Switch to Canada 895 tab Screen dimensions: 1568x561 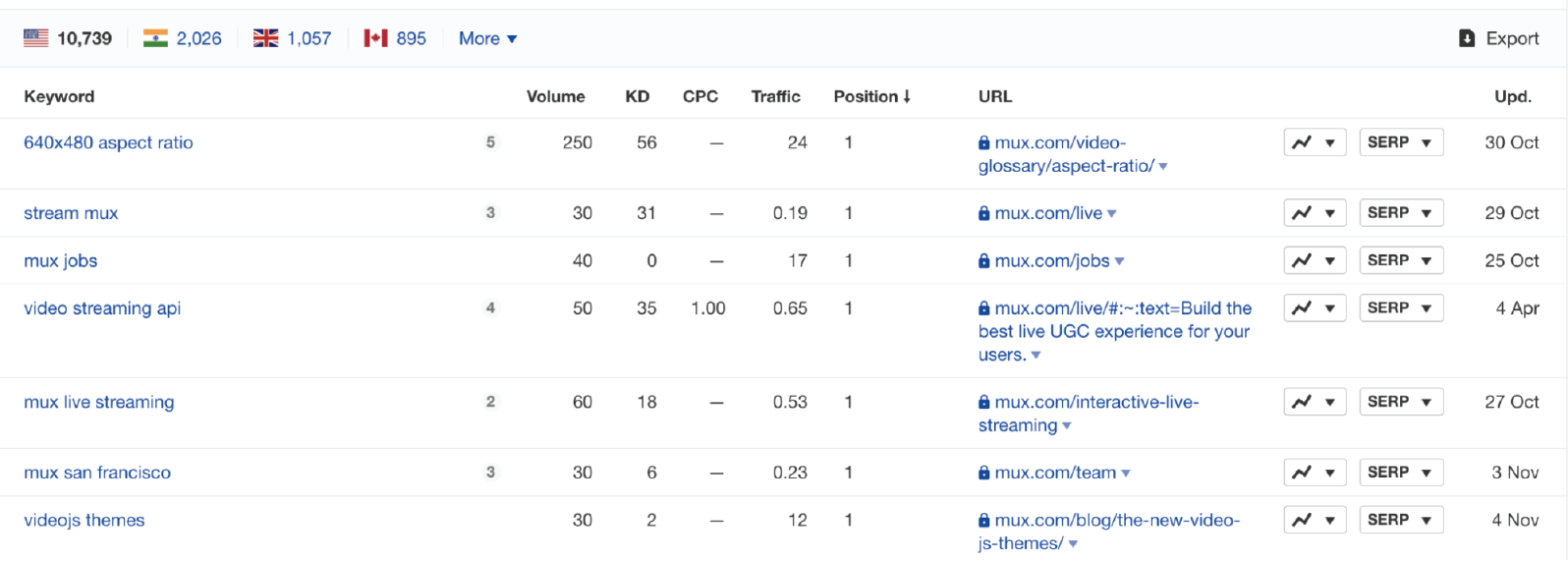pos(395,38)
